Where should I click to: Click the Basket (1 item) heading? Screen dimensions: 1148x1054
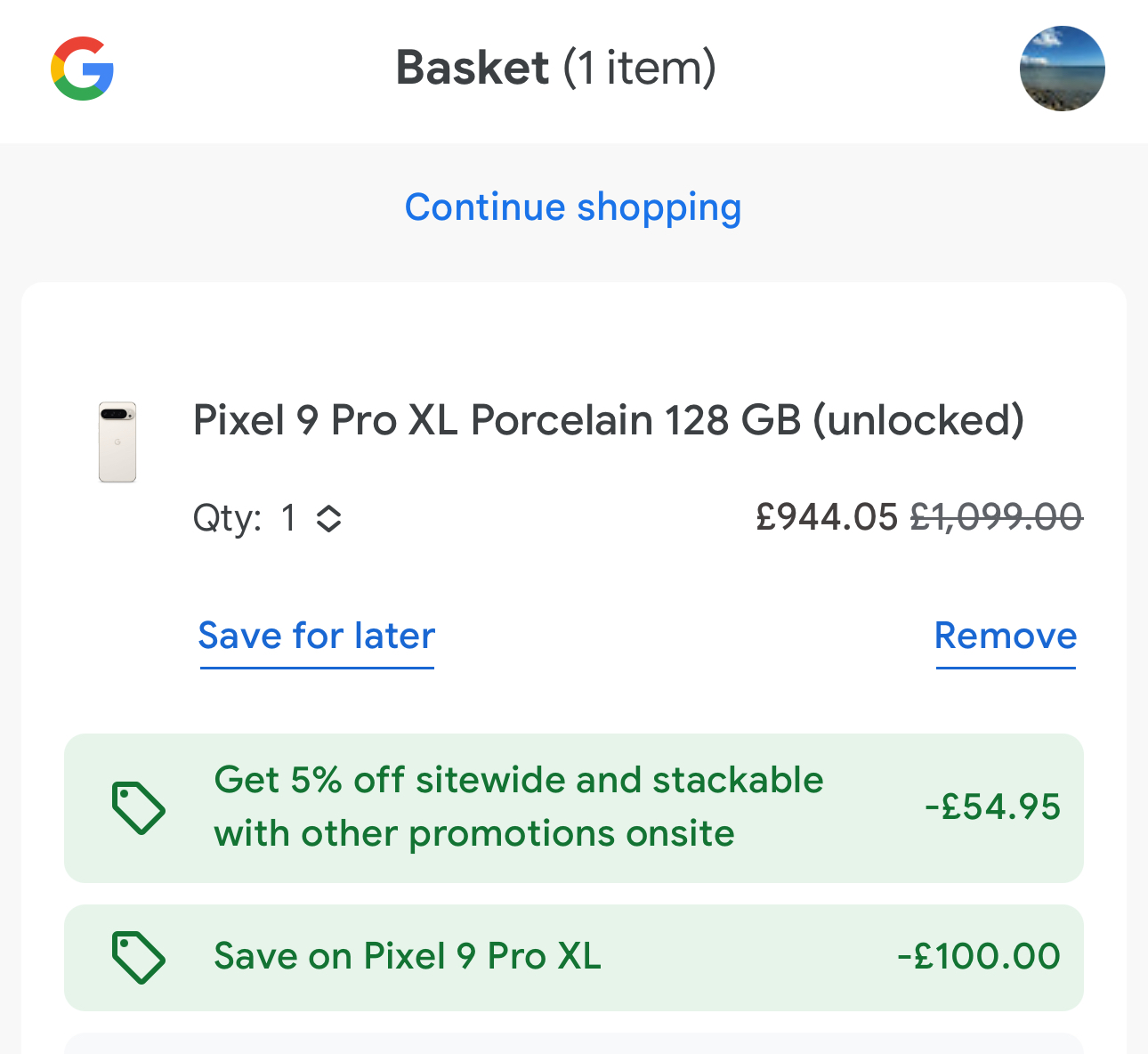pos(555,69)
